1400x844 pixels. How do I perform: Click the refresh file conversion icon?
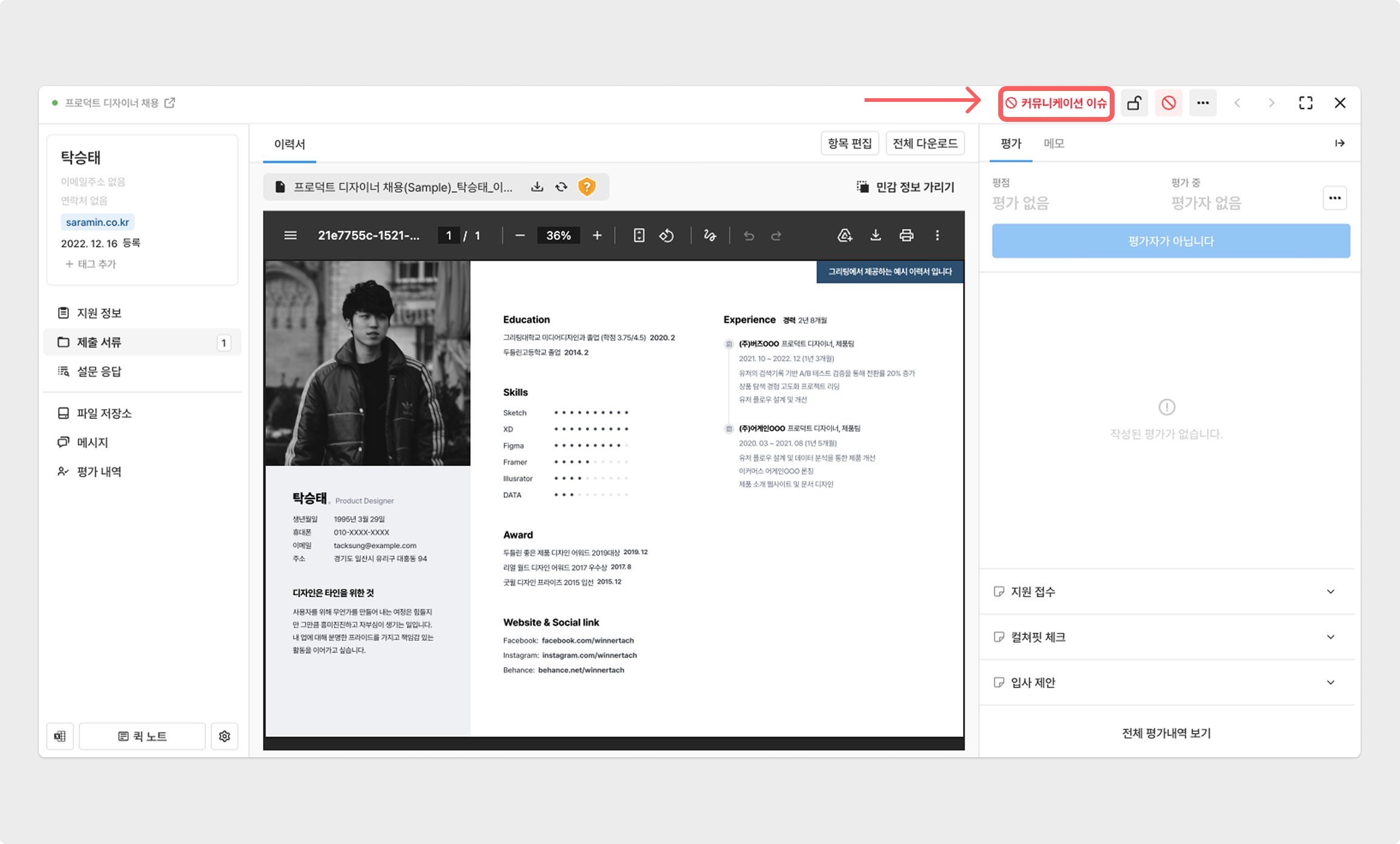(x=562, y=187)
